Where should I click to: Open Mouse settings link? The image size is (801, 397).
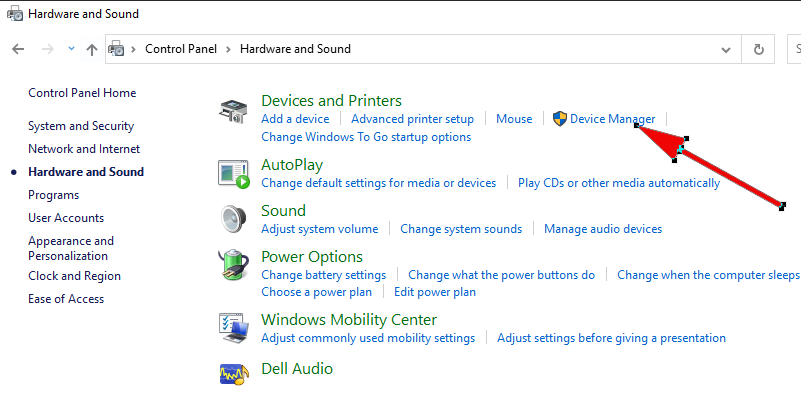514,119
